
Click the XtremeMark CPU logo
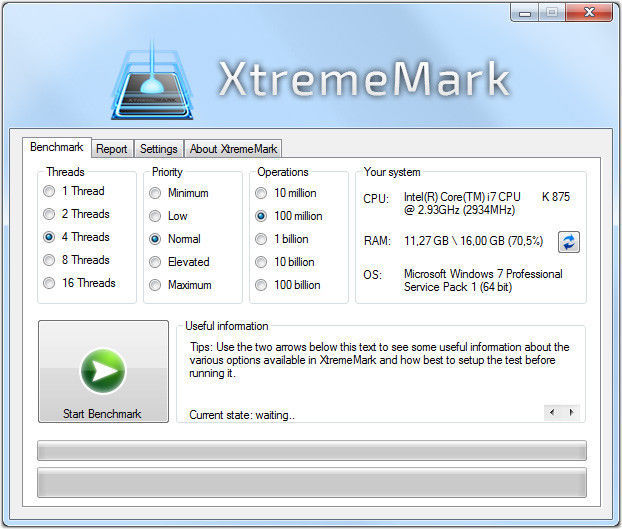pyautogui.click(x=152, y=80)
